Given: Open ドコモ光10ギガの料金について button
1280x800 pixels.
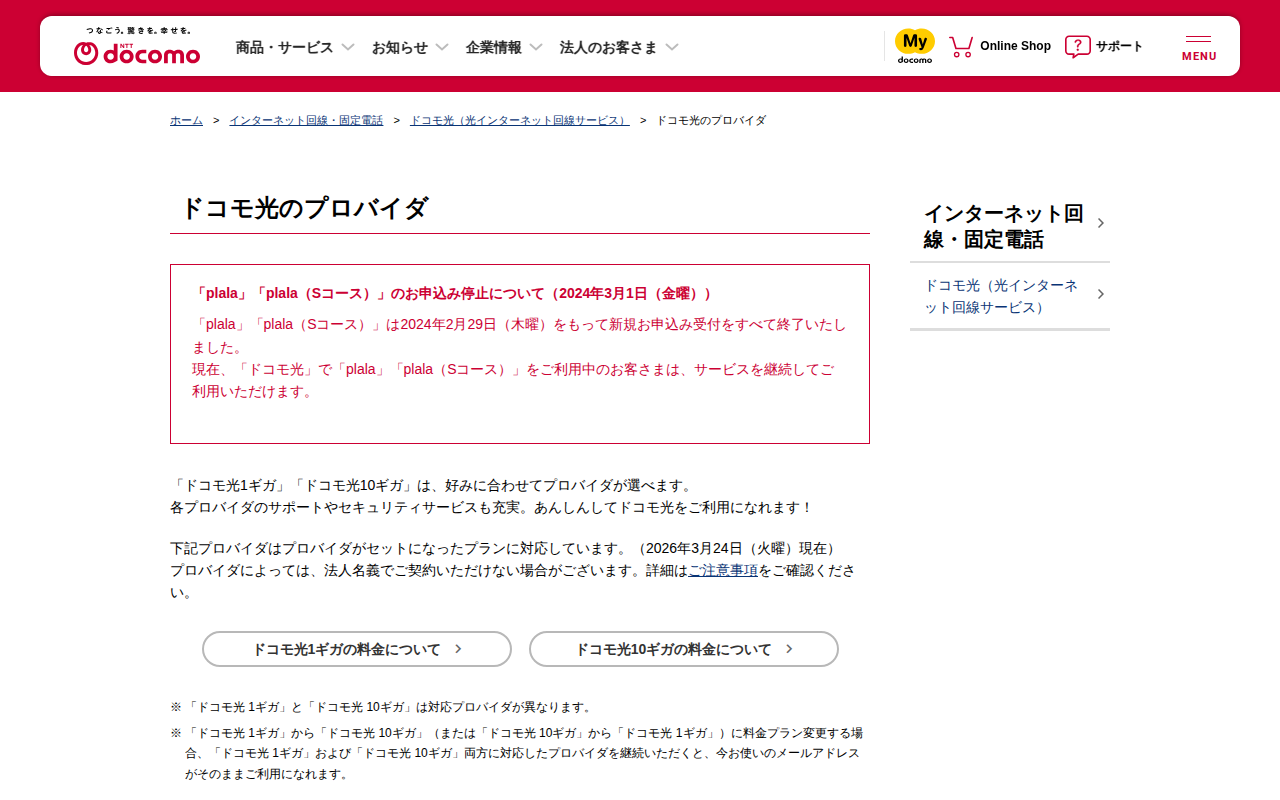Looking at the screenshot, I should pyautogui.click(x=684, y=649).
